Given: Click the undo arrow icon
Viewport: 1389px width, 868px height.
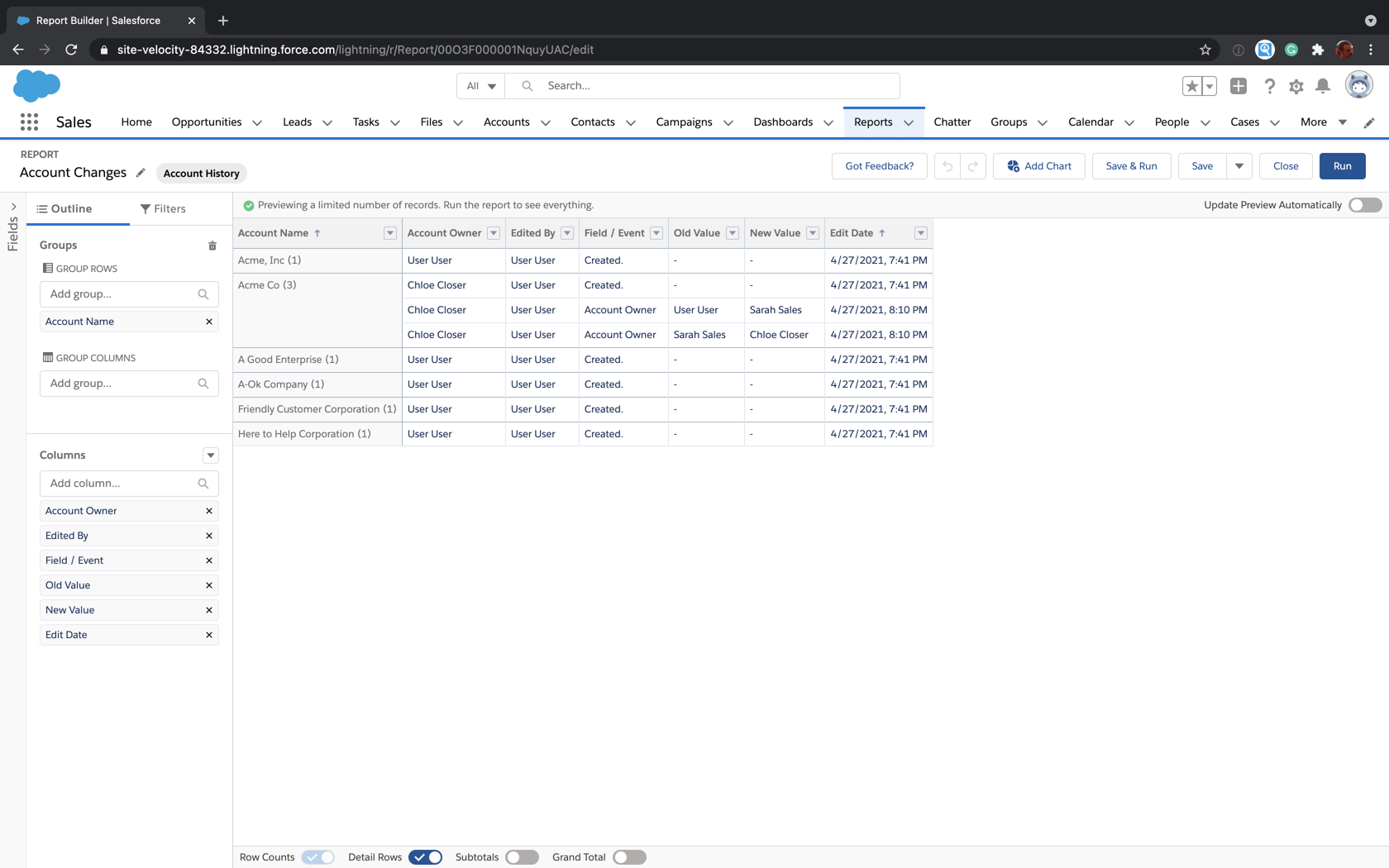Looking at the screenshot, I should [947, 165].
